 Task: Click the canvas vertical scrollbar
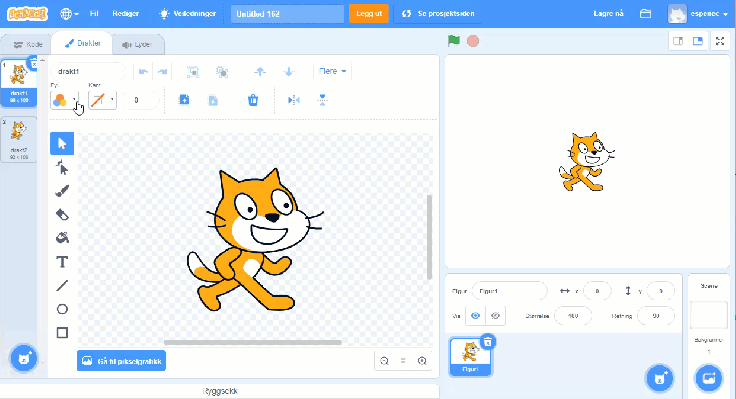coord(429,238)
